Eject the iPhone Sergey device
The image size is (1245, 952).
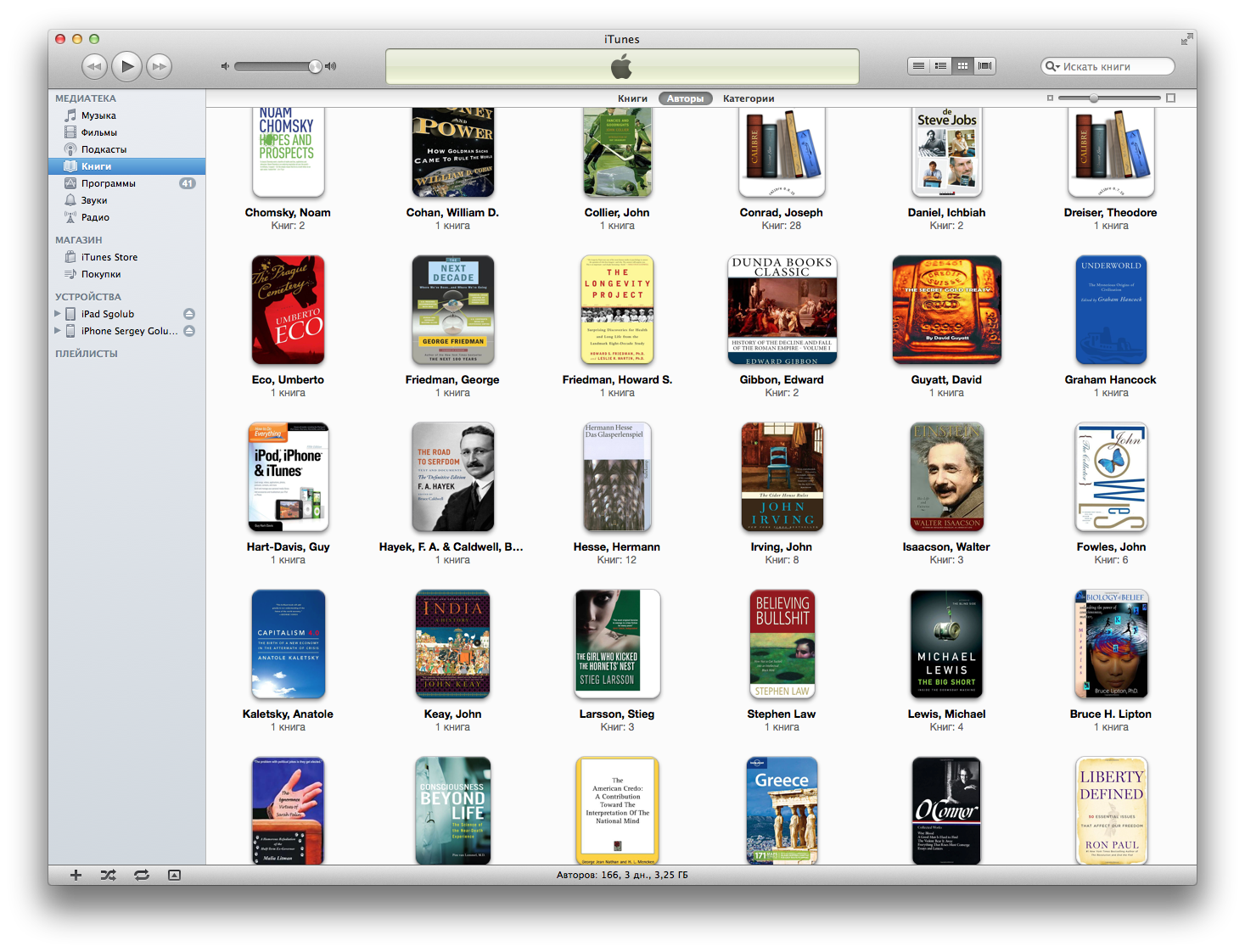point(189,331)
